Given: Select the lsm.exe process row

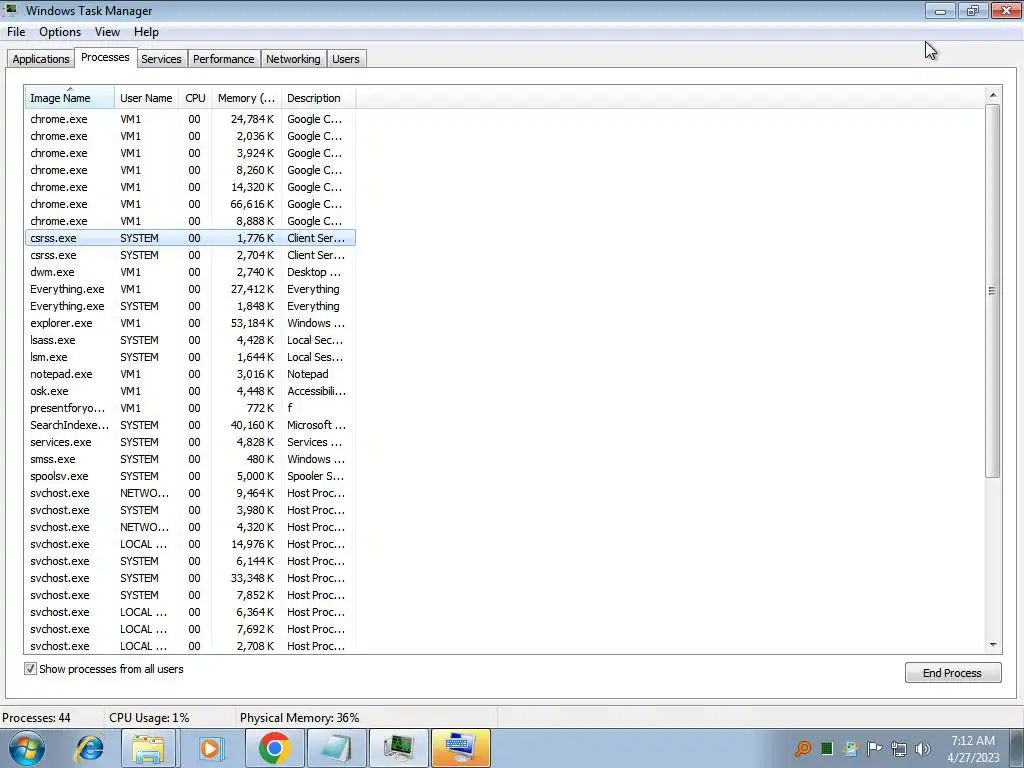Looking at the screenshot, I should point(190,357).
